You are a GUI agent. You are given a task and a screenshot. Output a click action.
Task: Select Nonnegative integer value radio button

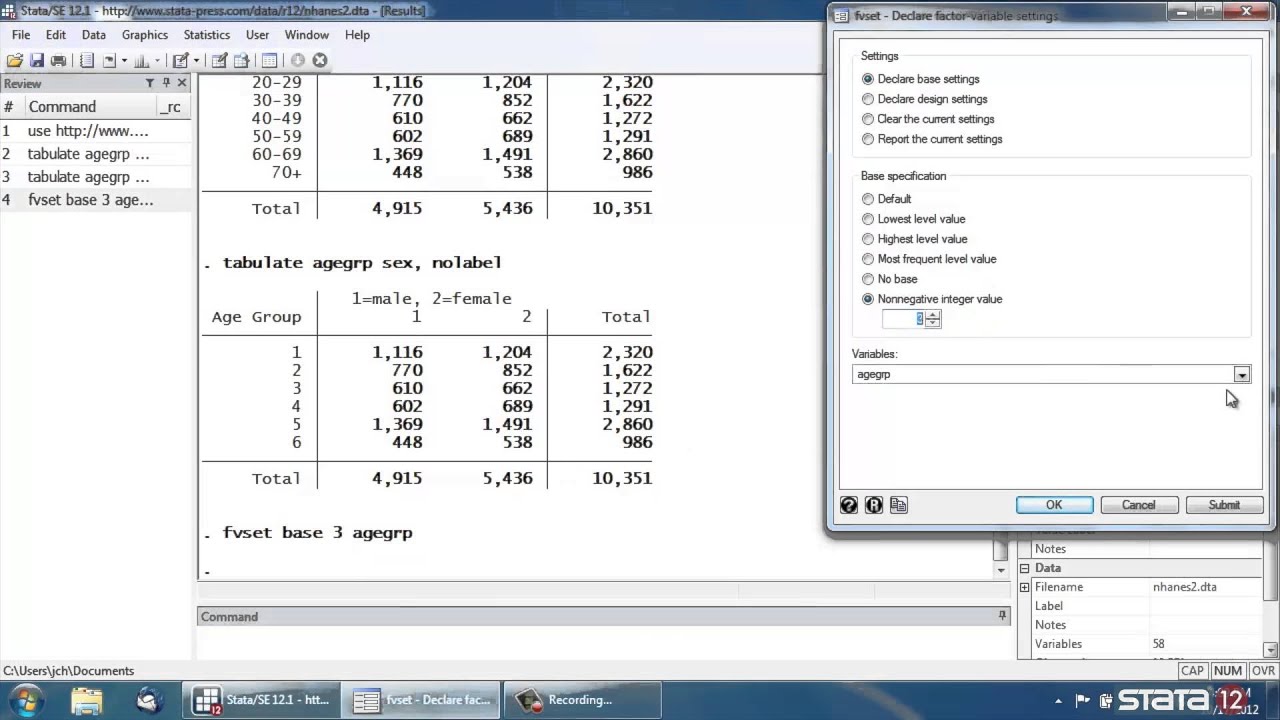pos(868,299)
